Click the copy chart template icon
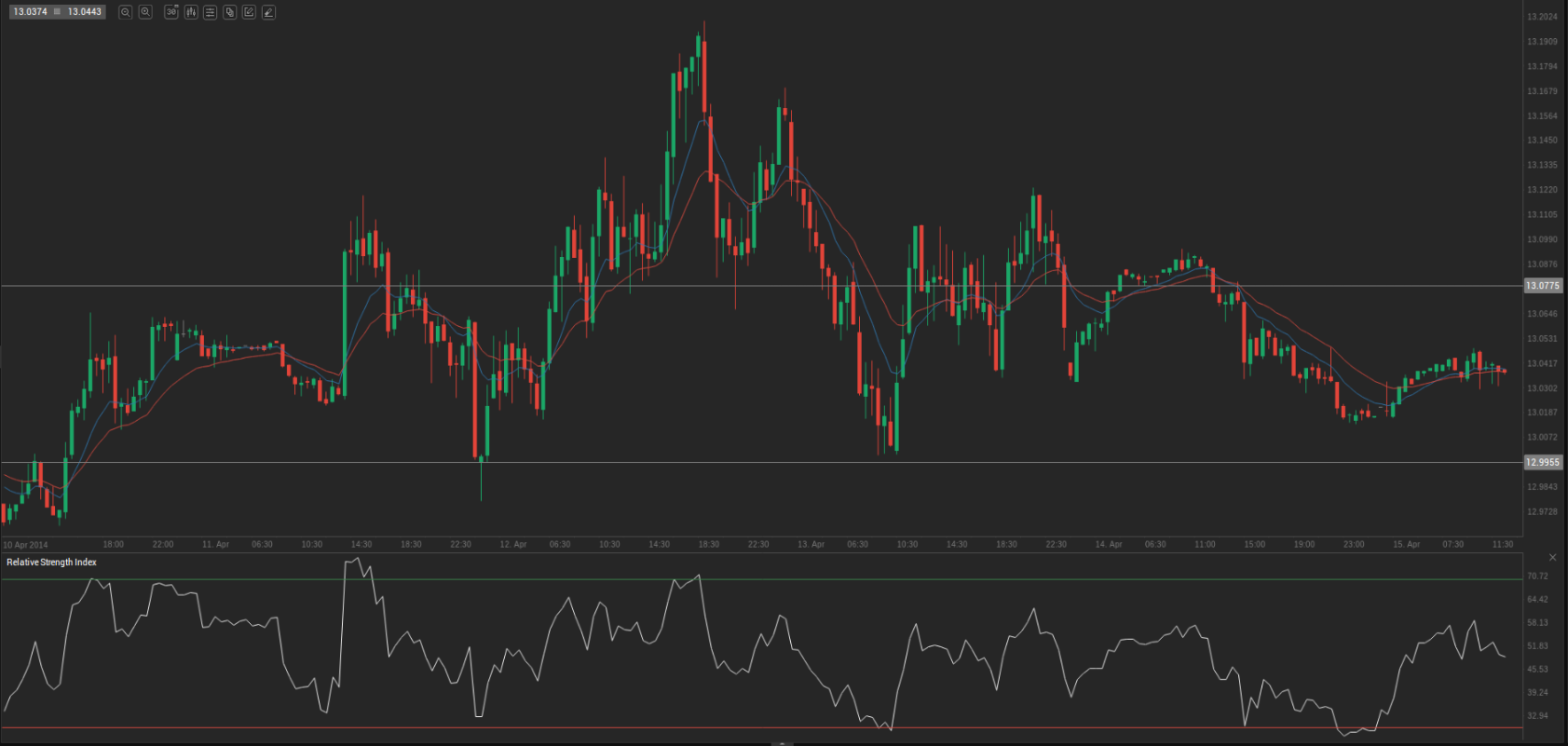Viewport: 1568px width, 746px height. (230, 12)
